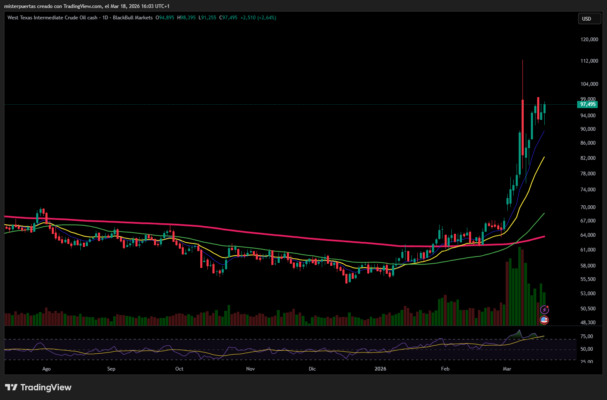The height and width of the screenshot is (400, 607).
Task: Open the USD currency selector
Action: pyautogui.click(x=587, y=19)
